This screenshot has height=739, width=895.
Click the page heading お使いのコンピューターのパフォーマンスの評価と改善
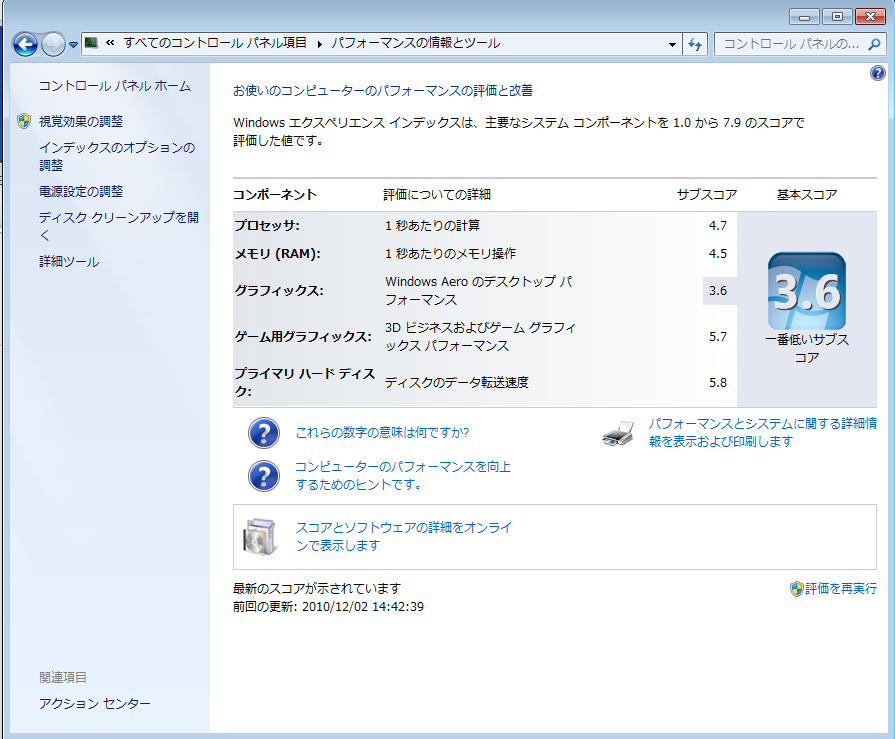coord(383,91)
